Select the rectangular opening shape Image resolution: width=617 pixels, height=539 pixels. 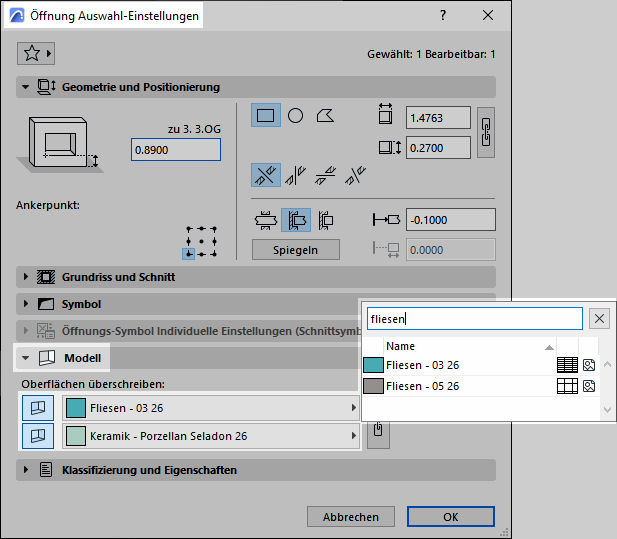[x=266, y=115]
